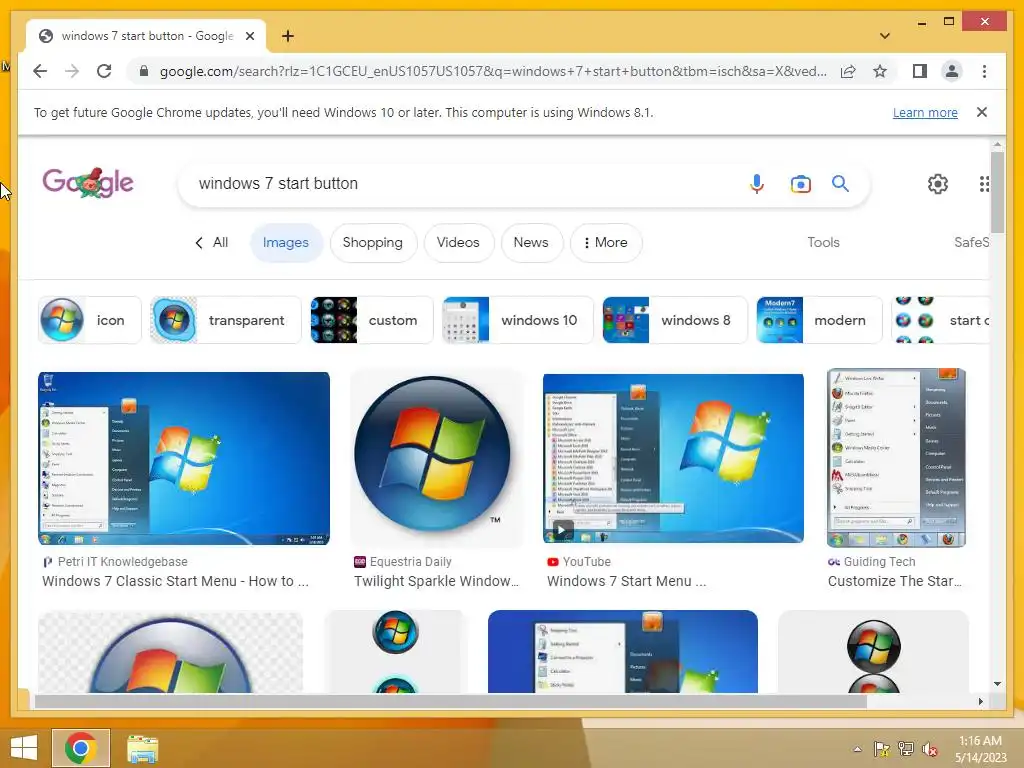The height and width of the screenshot is (768, 1024).
Task: Apply the 'windows 8' filter chip
Action: (x=675, y=320)
